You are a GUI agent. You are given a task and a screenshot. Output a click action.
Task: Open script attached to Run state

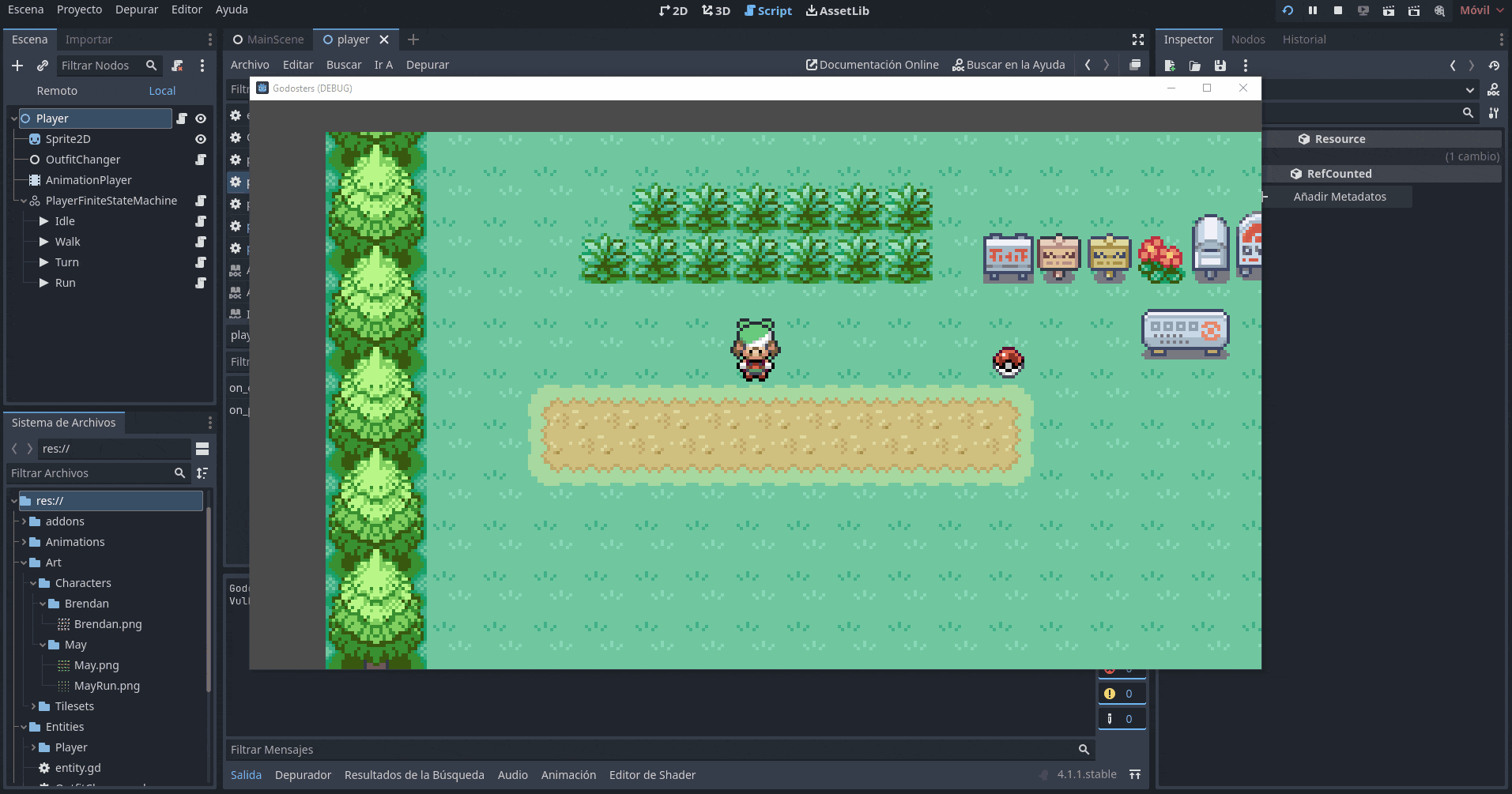pyautogui.click(x=201, y=283)
